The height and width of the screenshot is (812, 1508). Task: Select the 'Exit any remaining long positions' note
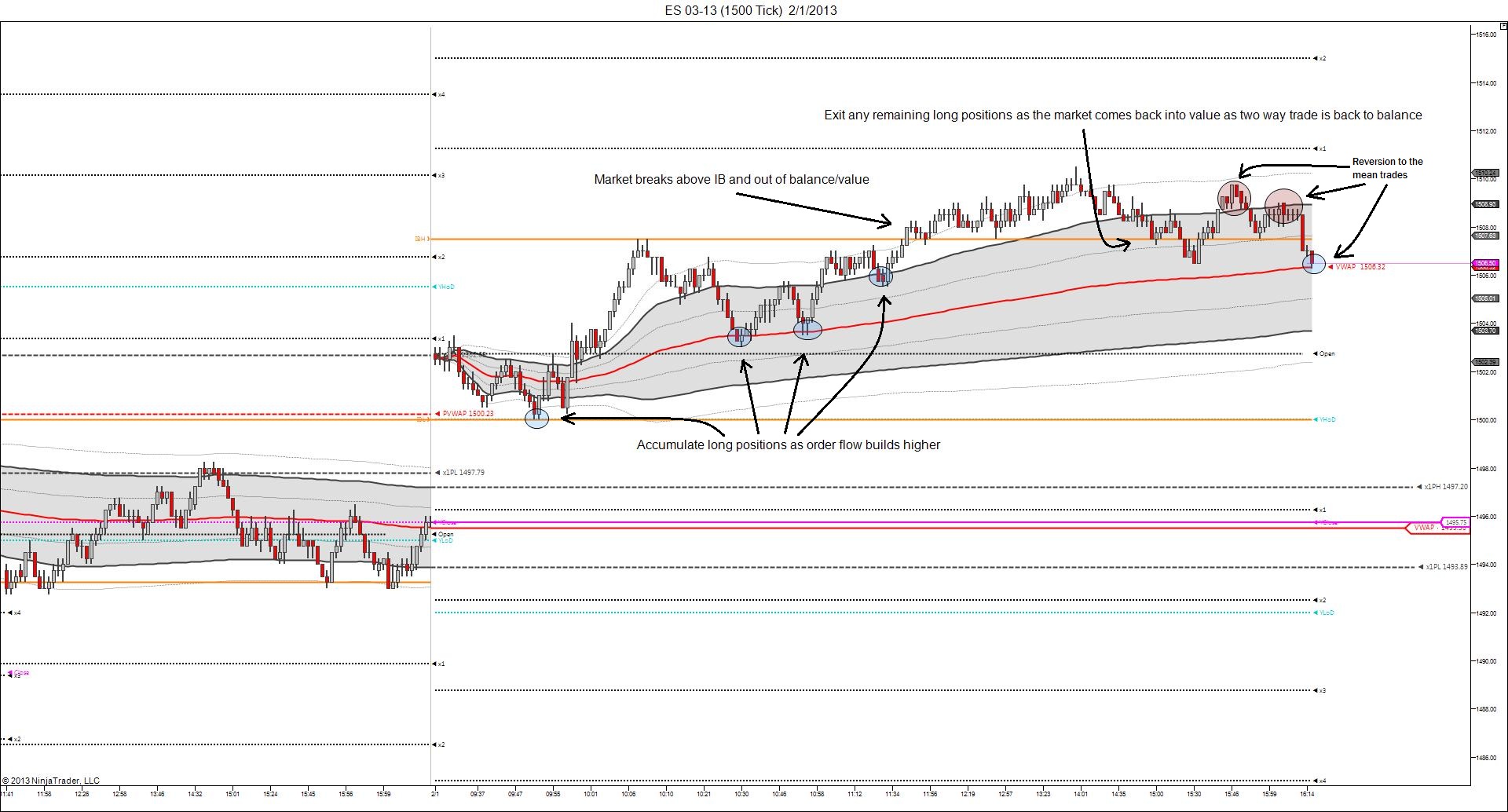coord(1123,115)
